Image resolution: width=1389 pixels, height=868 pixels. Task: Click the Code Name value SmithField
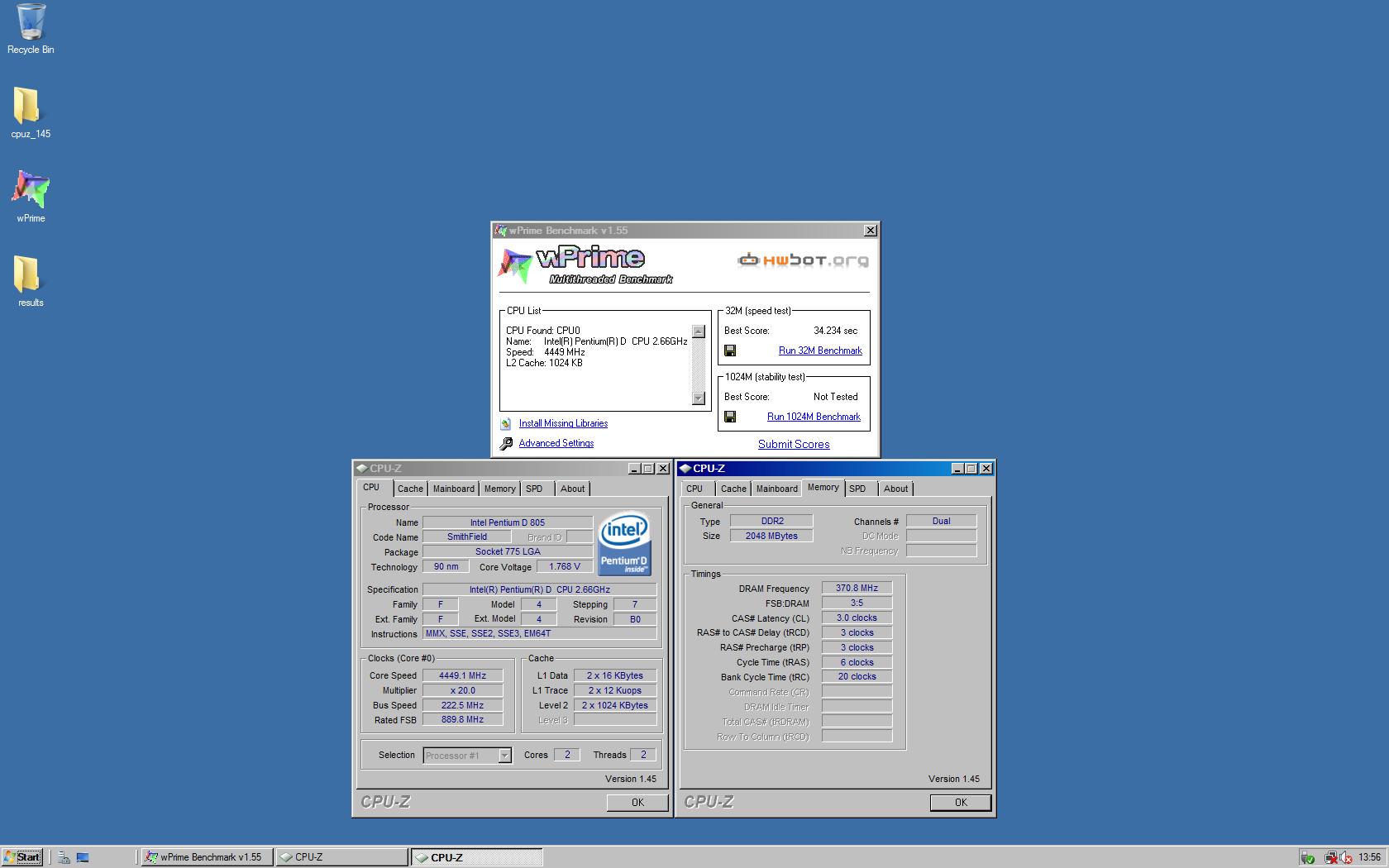[x=467, y=537]
